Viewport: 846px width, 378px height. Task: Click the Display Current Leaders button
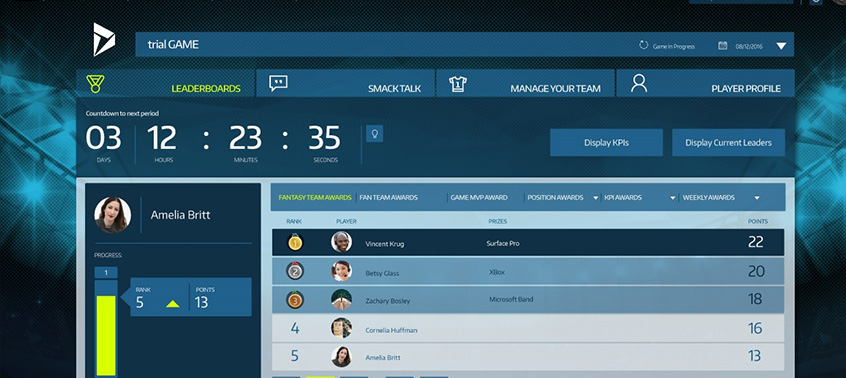728,143
